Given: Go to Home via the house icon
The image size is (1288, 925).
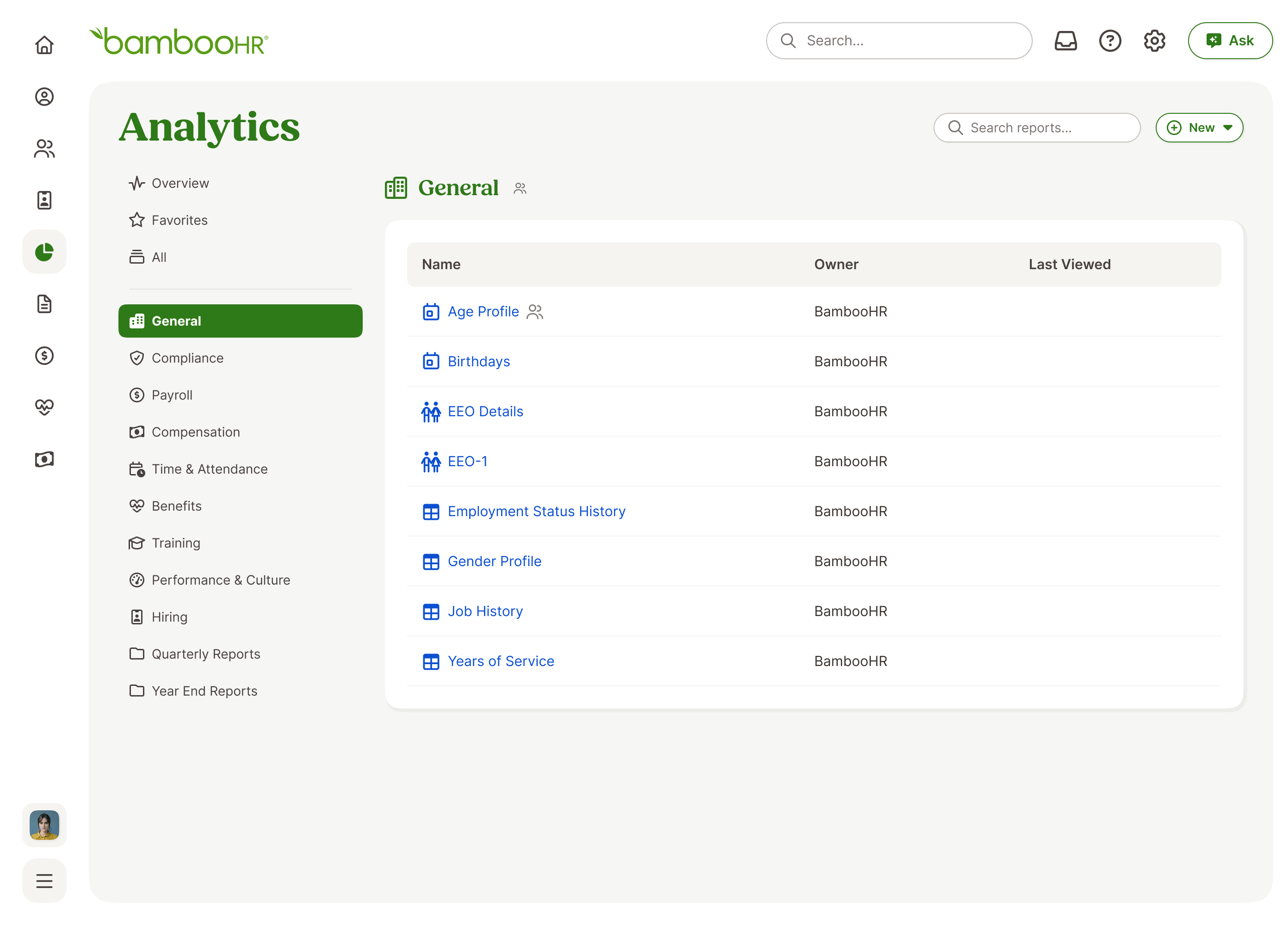Looking at the screenshot, I should coord(44,45).
